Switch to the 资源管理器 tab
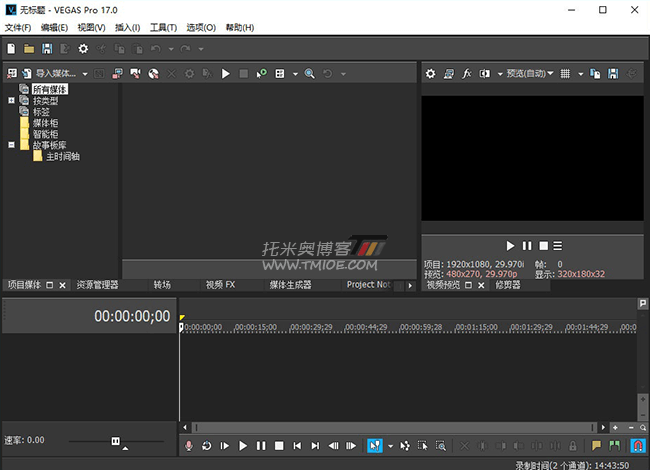The width and height of the screenshot is (650, 470). coord(97,285)
